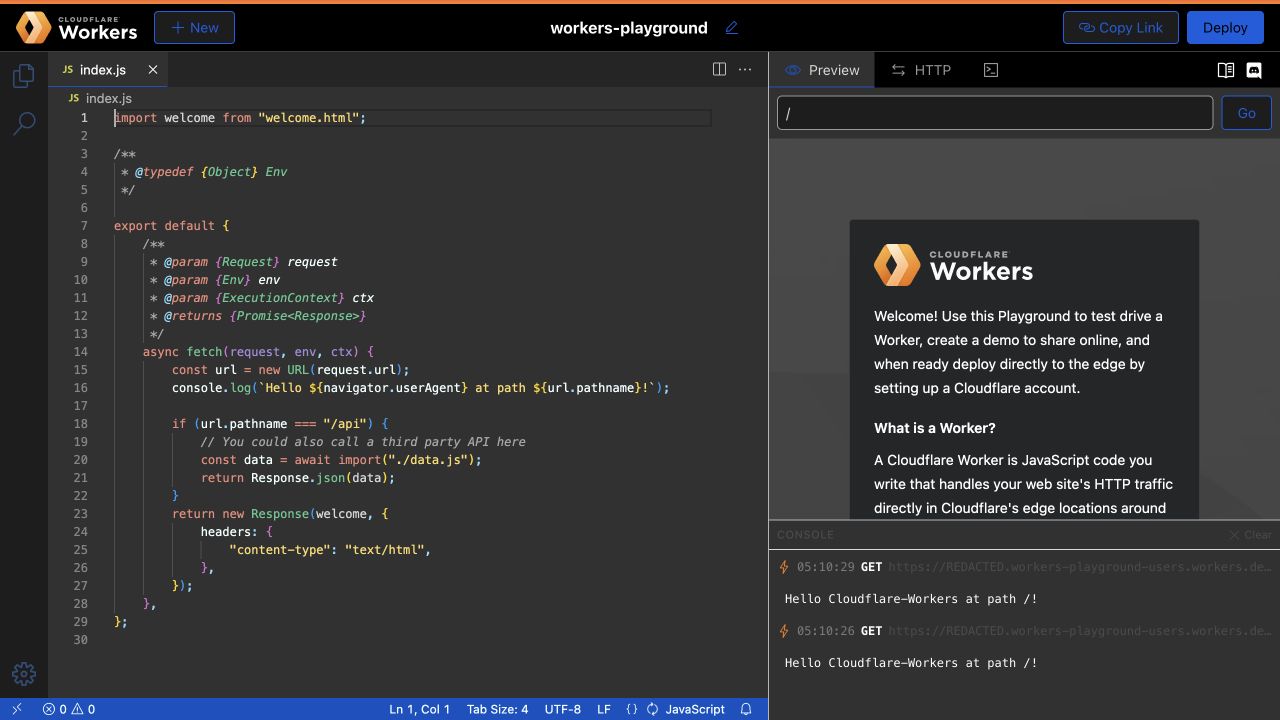1280x720 pixels.
Task: Split the editor with layout icon
Action: tap(719, 69)
